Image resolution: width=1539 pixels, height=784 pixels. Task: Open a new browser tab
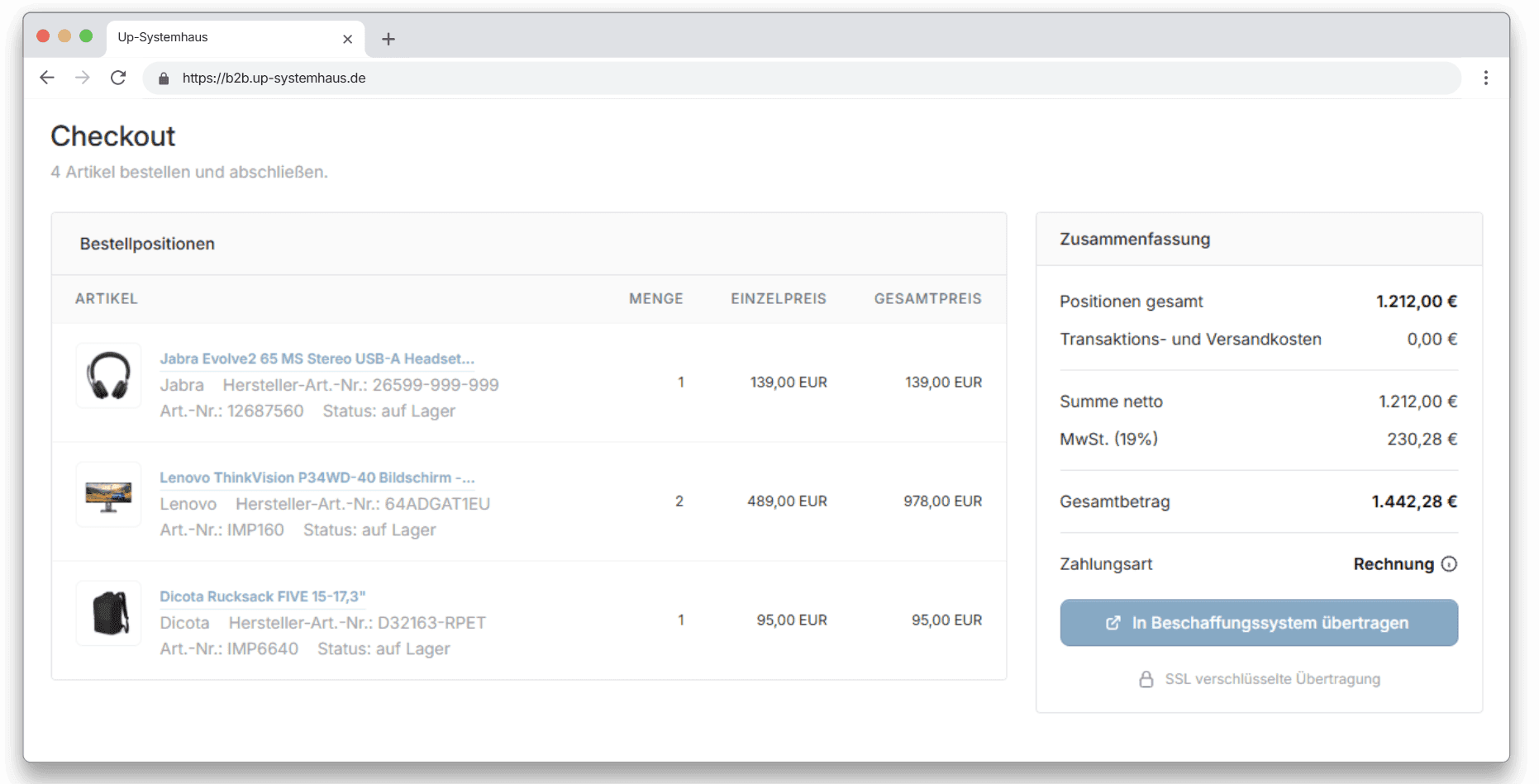388,39
